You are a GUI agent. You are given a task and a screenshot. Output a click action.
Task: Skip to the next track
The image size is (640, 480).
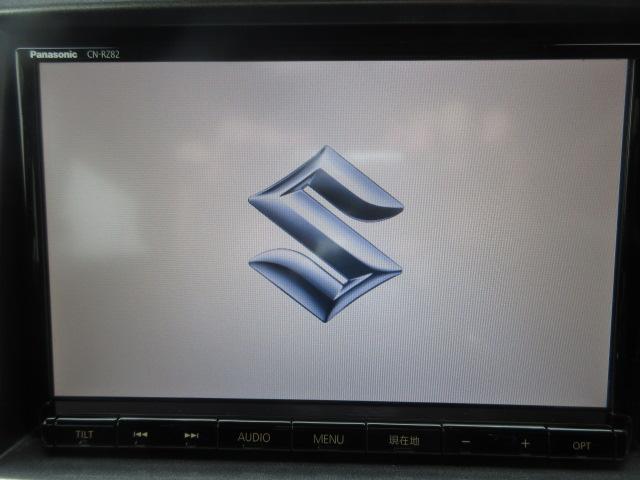click(x=191, y=436)
